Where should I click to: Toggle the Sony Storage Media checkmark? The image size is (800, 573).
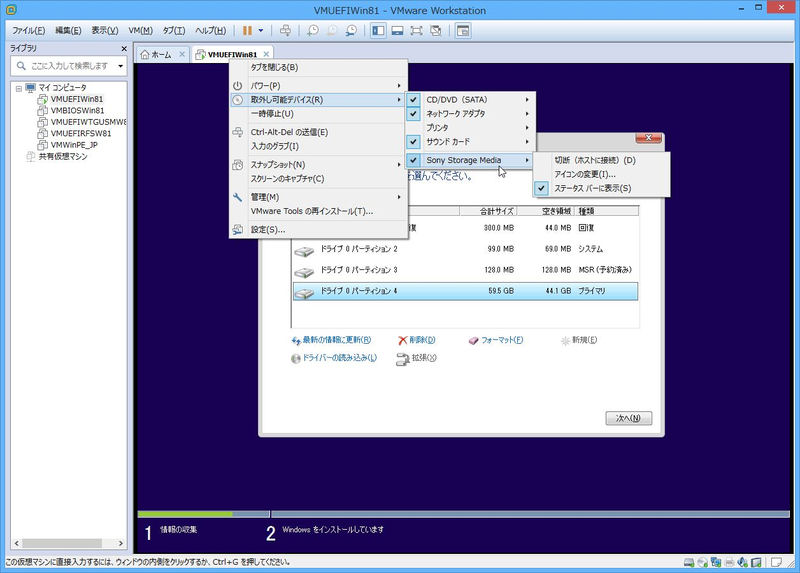pyautogui.click(x=413, y=160)
